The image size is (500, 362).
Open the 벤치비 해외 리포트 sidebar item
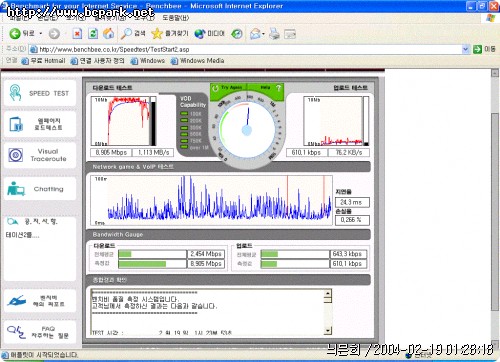click(x=40, y=301)
